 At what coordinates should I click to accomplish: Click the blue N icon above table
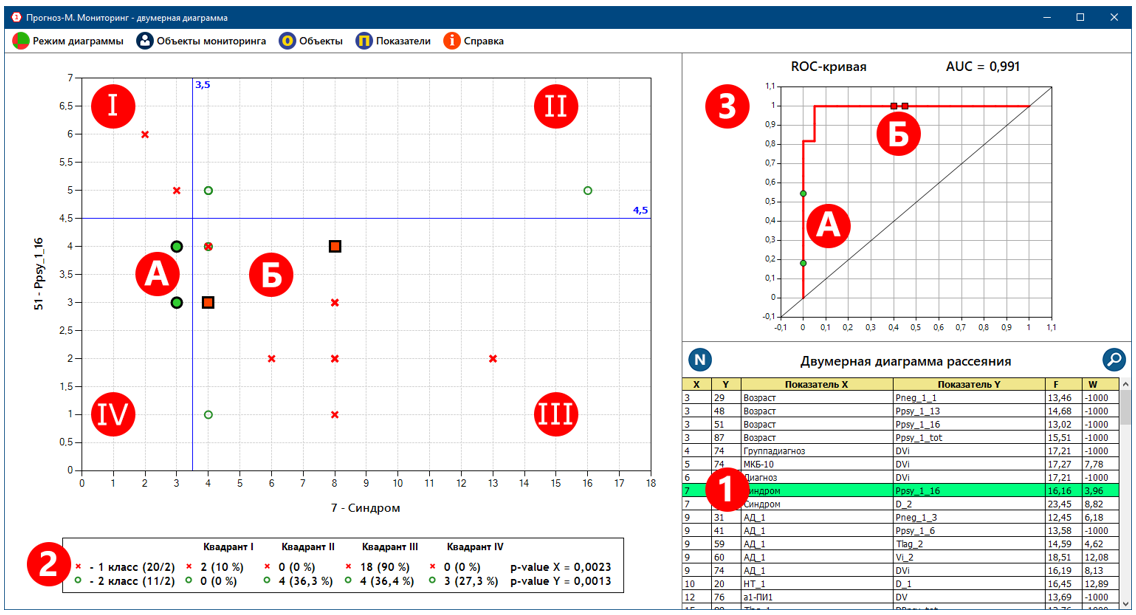701,360
